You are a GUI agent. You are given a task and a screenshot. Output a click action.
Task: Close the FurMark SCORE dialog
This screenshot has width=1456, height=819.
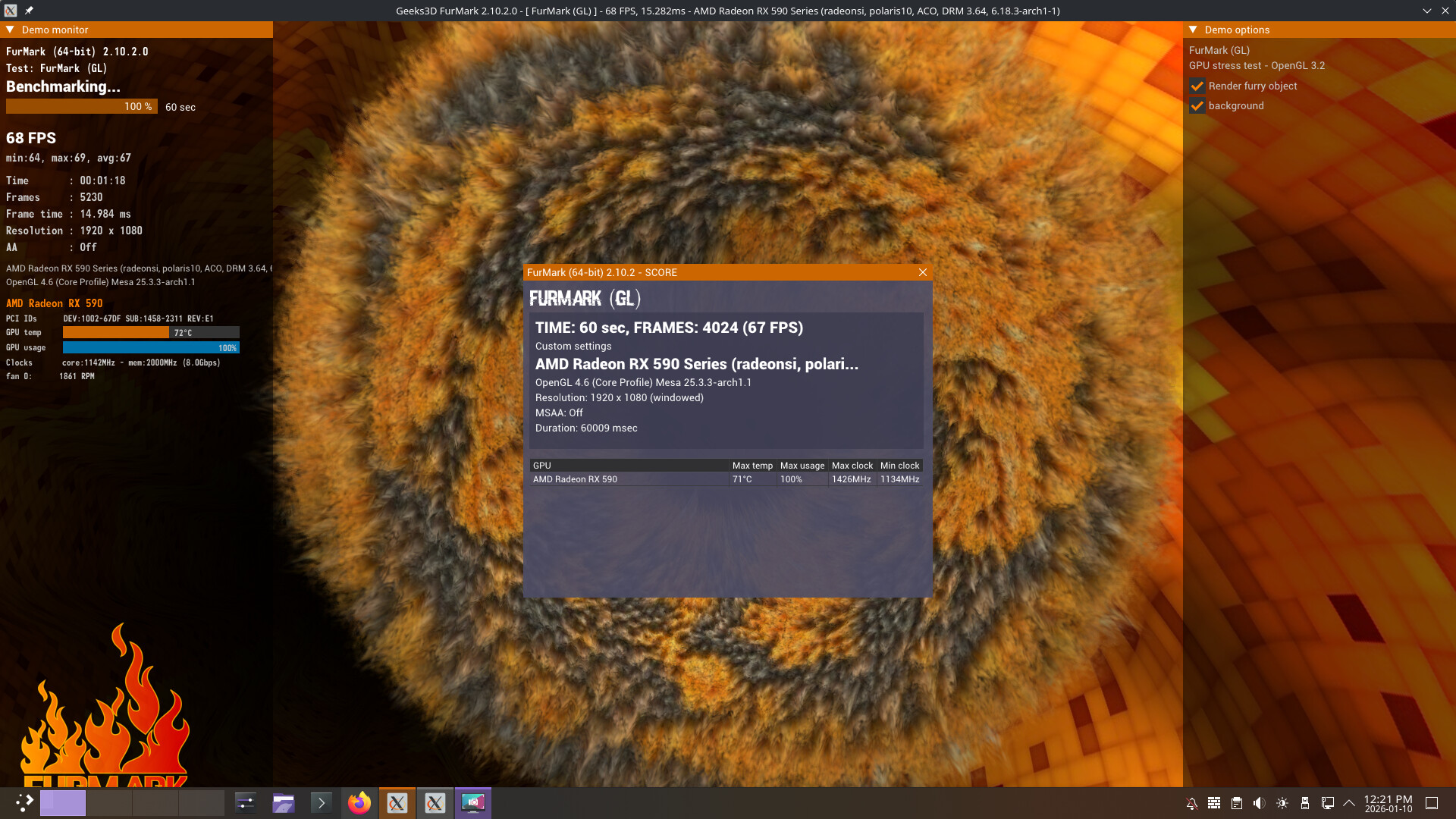coord(923,272)
